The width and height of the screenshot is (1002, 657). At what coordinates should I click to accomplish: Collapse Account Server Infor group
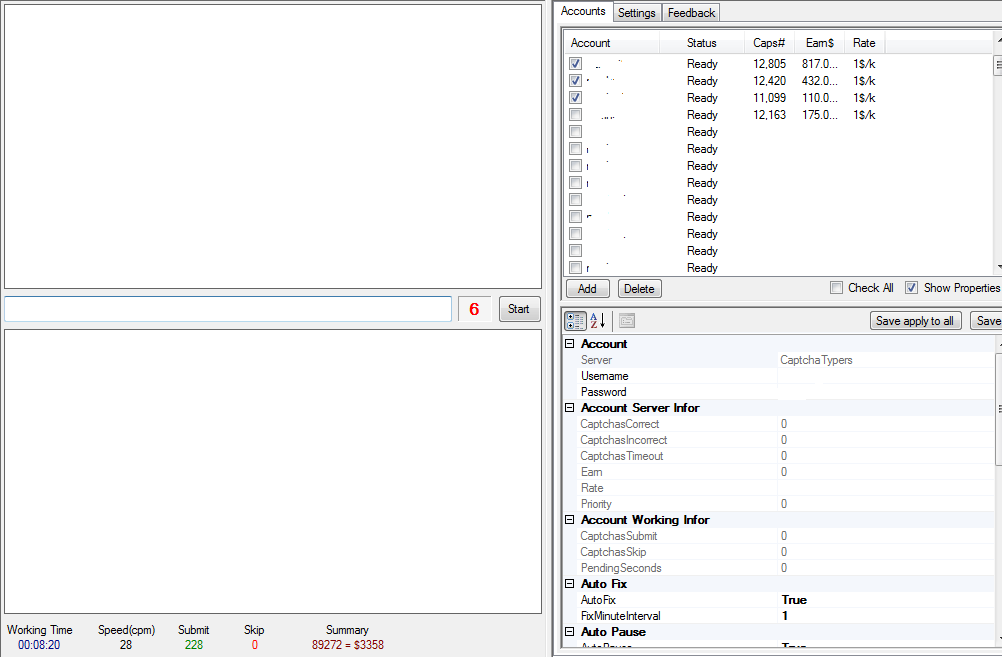coord(569,408)
